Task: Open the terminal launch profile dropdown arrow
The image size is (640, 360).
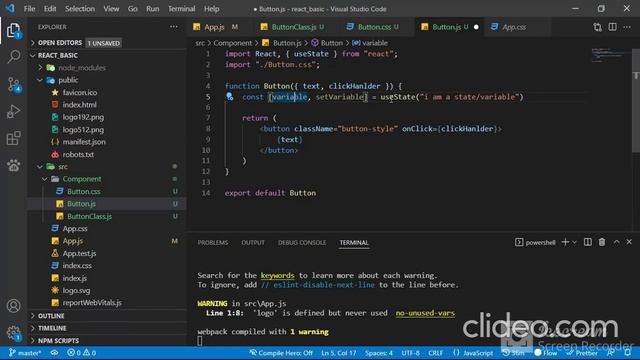Action: point(575,242)
